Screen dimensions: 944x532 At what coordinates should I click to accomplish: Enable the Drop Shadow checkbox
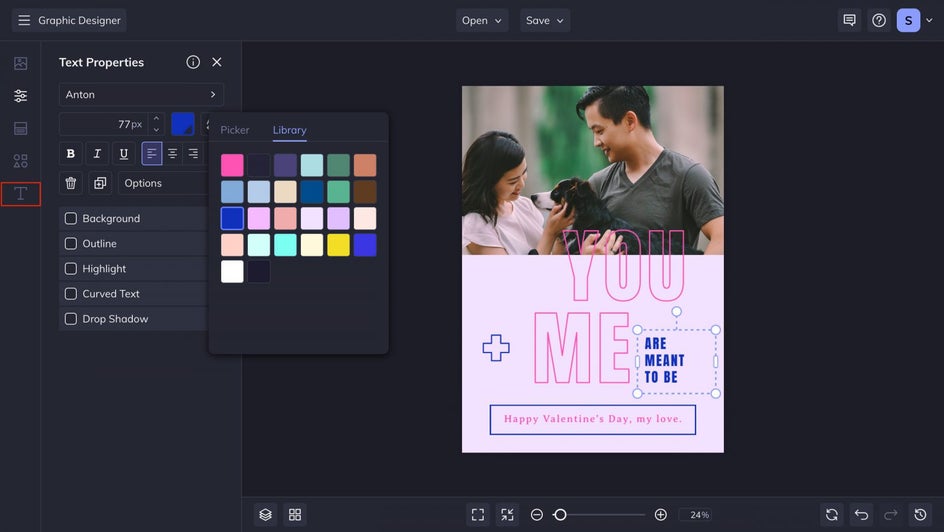(x=71, y=319)
